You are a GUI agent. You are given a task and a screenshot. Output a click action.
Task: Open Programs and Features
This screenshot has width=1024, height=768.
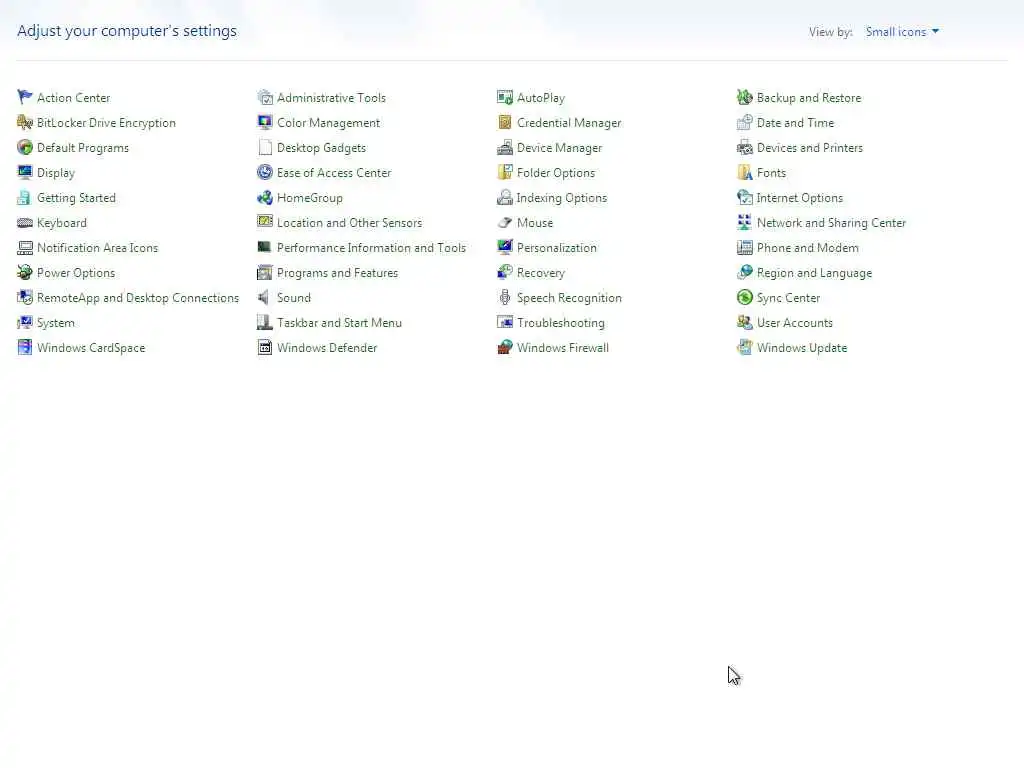(x=338, y=273)
